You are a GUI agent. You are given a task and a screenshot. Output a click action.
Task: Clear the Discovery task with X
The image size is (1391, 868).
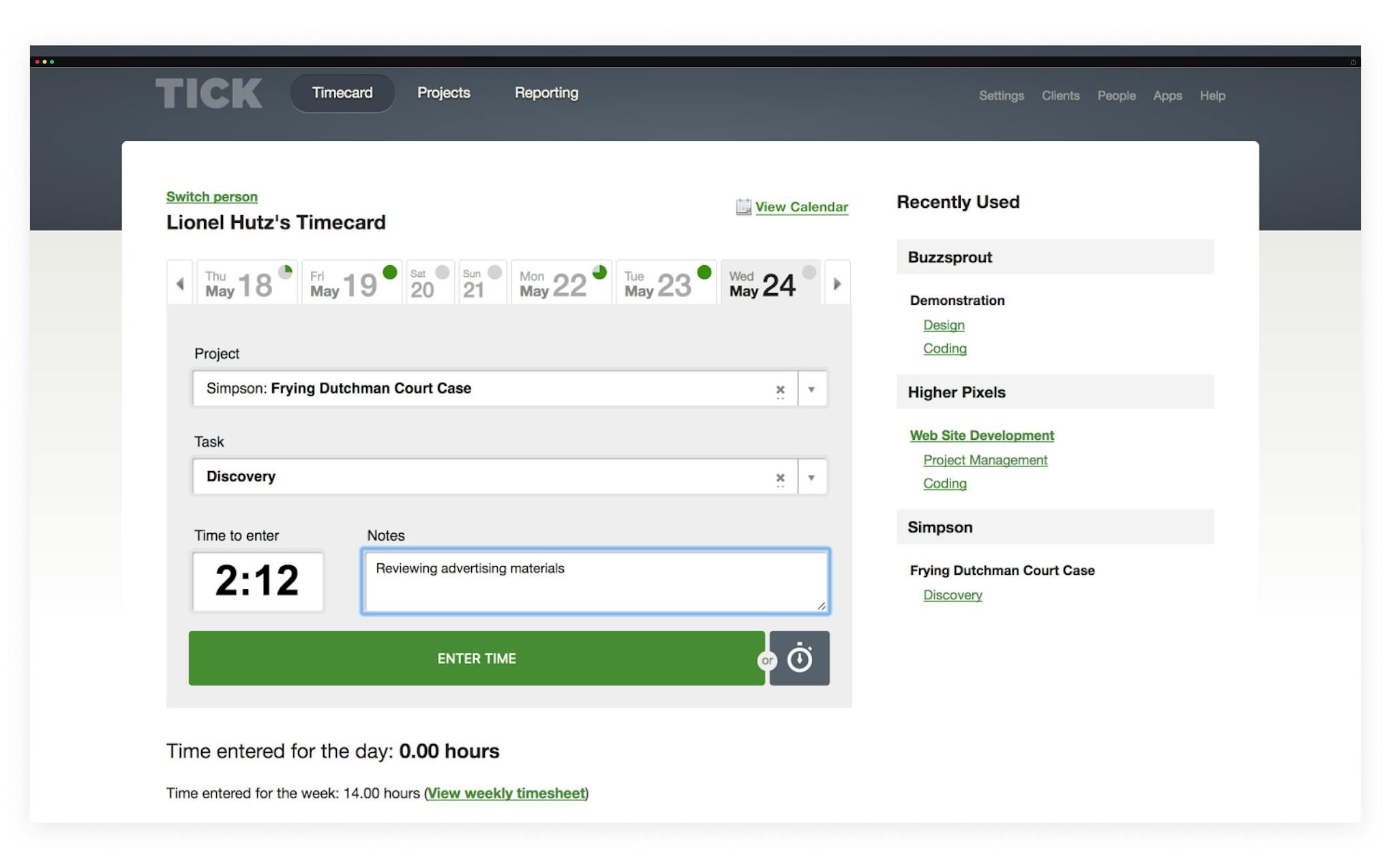[x=780, y=478]
